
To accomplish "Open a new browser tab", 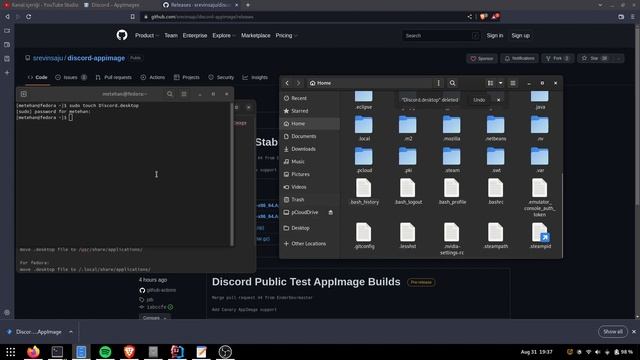I will point(248,5).
